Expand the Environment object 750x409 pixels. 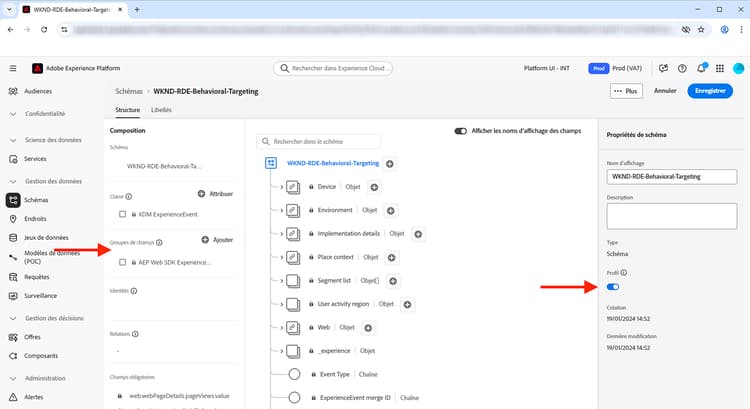pyautogui.click(x=282, y=210)
